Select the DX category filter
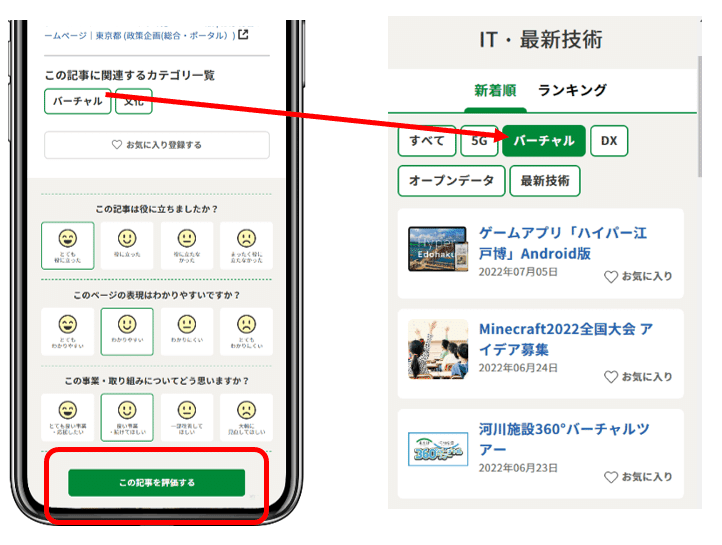The height and width of the screenshot is (545, 722). click(x=609, y=141)
